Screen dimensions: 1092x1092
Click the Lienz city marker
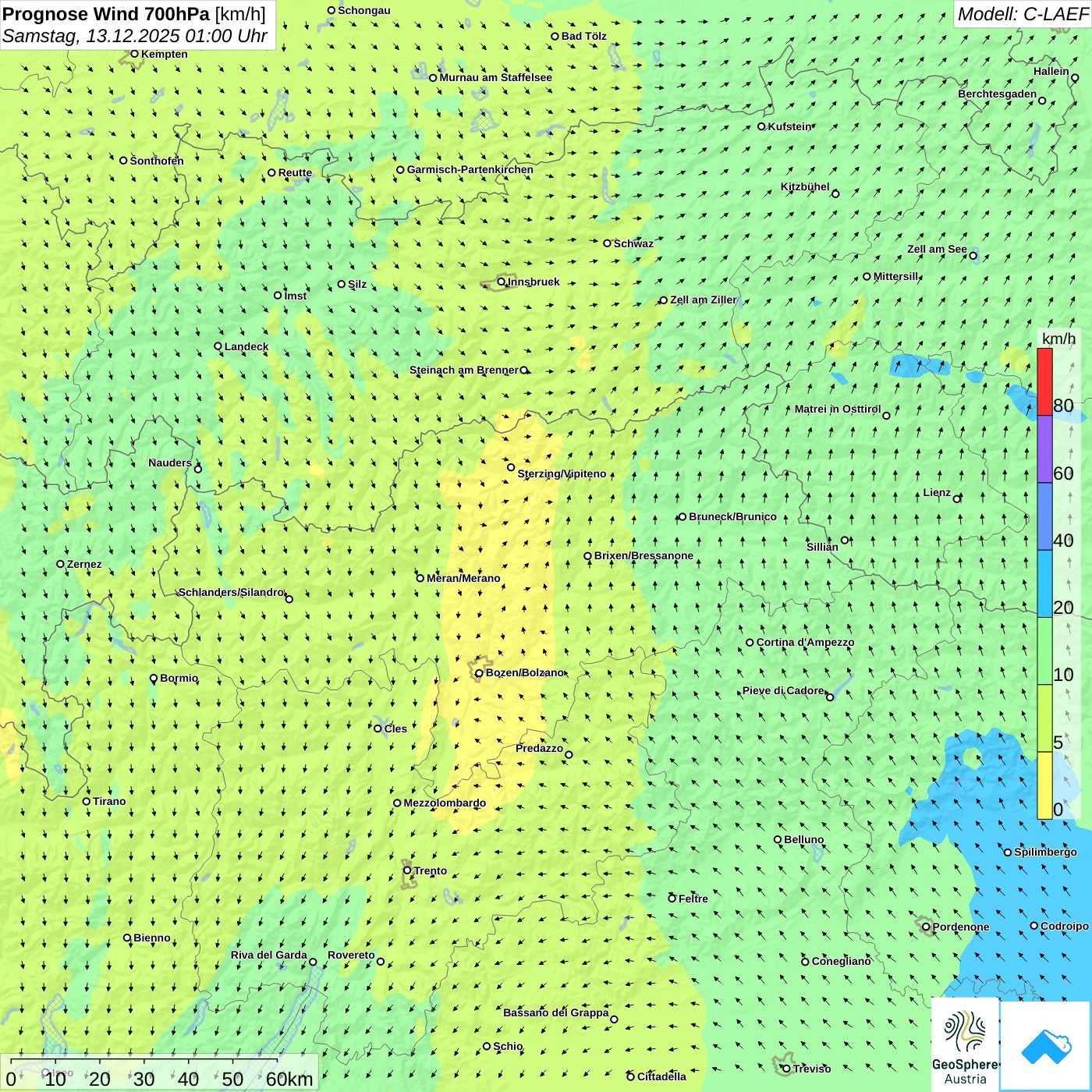click(957, 498)
